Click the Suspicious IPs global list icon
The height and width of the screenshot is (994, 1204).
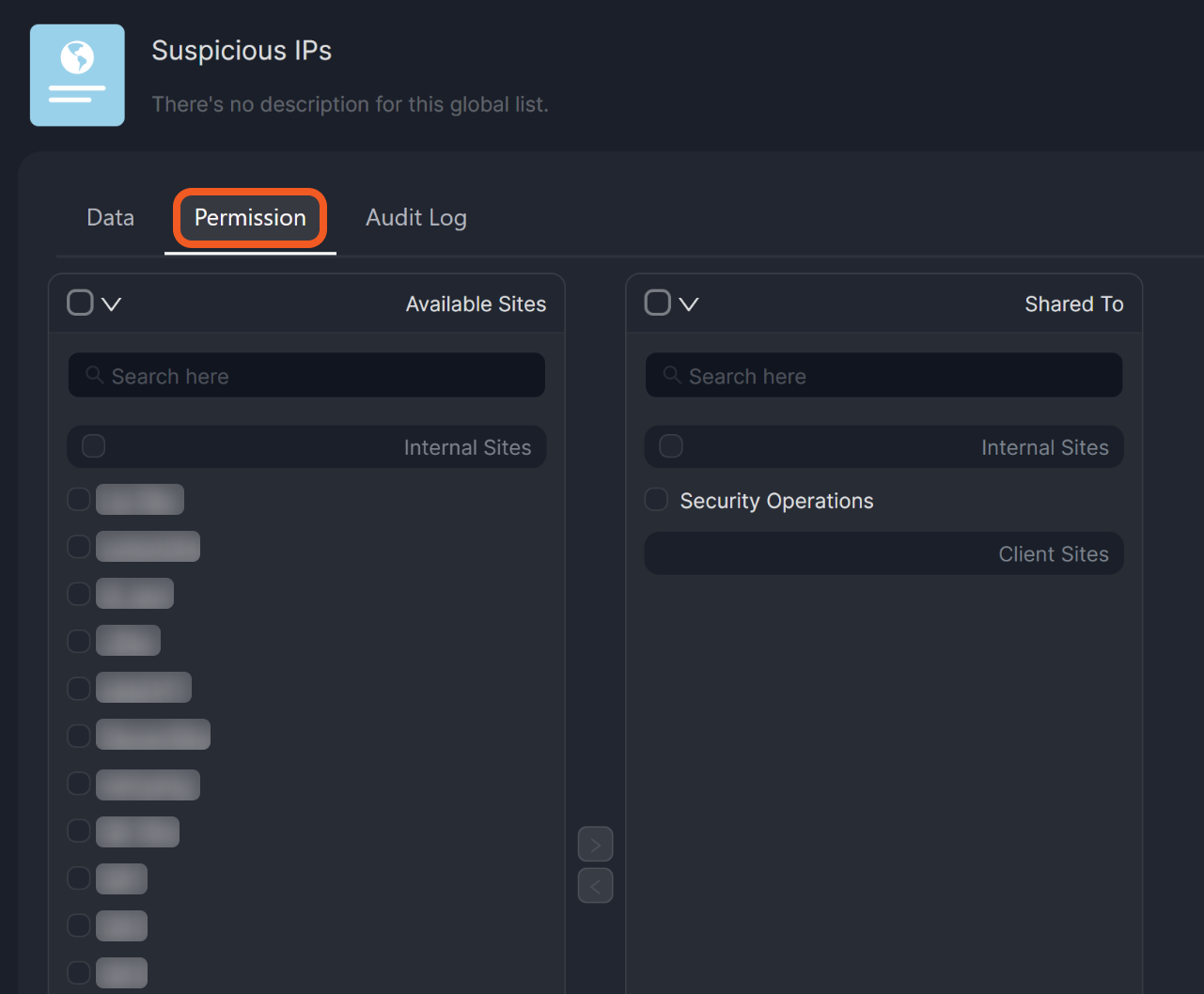pyautogui.click(x=77, y=75)
